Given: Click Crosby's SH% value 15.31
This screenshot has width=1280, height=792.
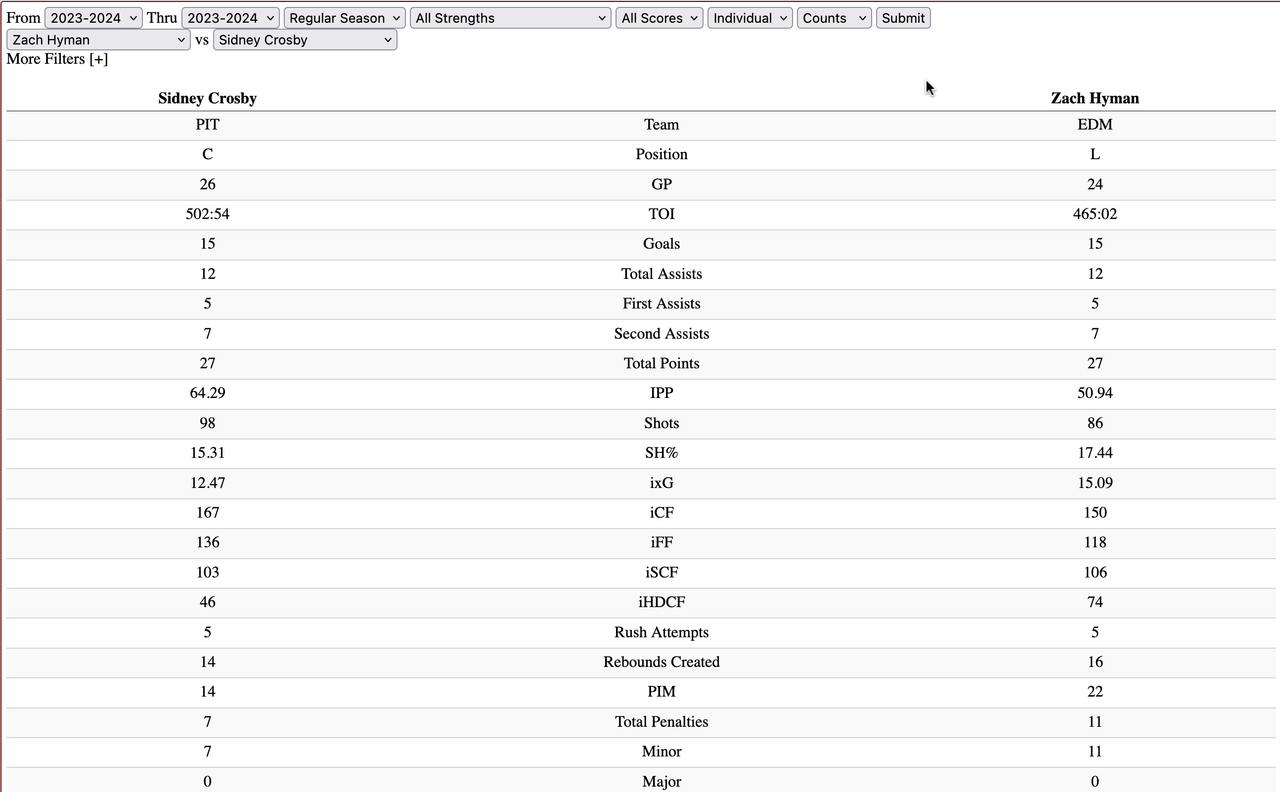Looking at the screenshot, I should pos(207,453).
